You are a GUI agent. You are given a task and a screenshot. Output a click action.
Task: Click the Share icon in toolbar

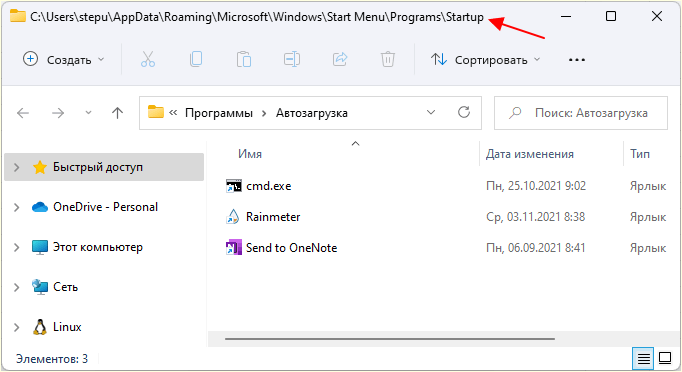[340, 59]
